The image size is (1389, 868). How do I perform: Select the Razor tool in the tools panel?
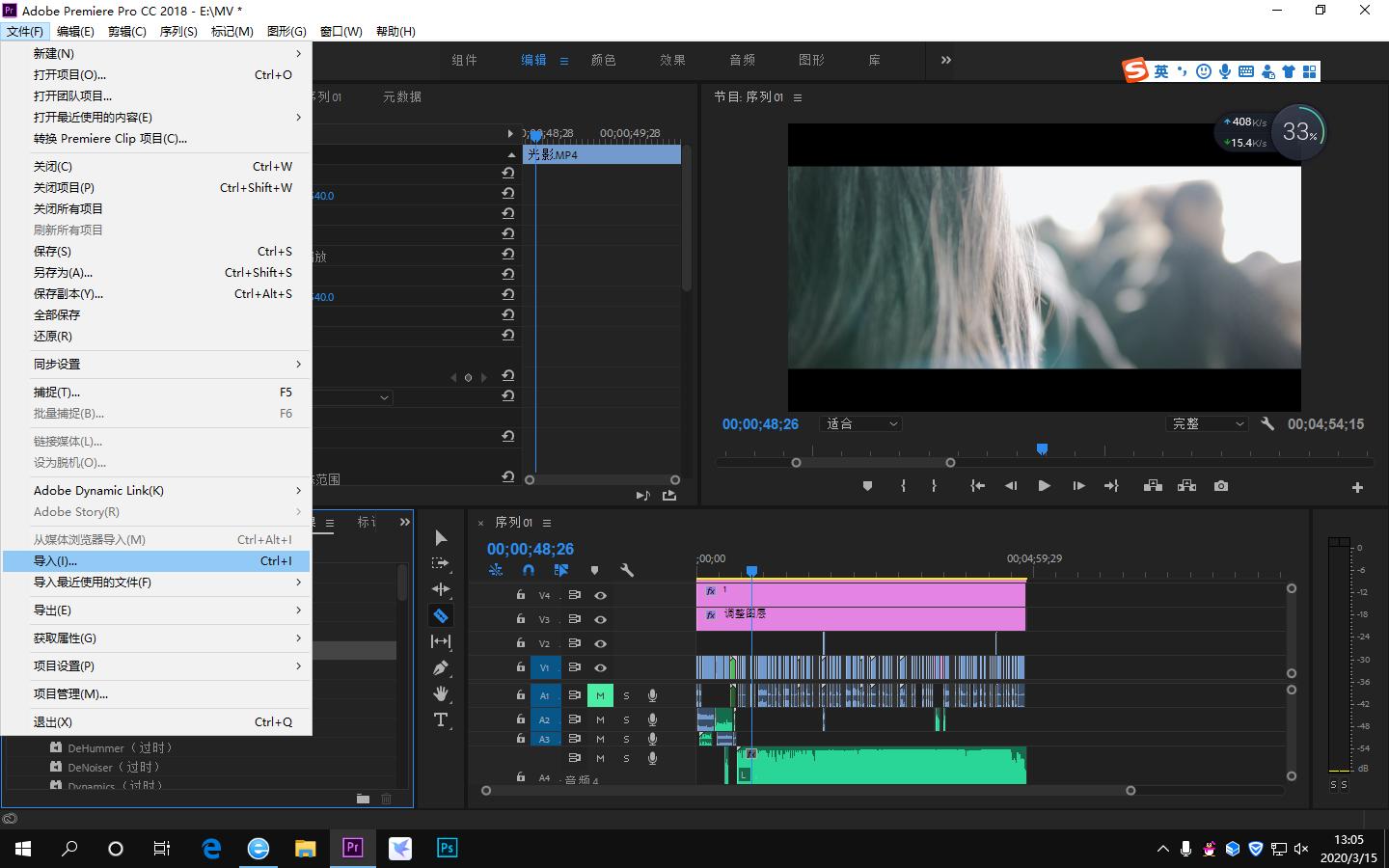[x=441, y=615]
